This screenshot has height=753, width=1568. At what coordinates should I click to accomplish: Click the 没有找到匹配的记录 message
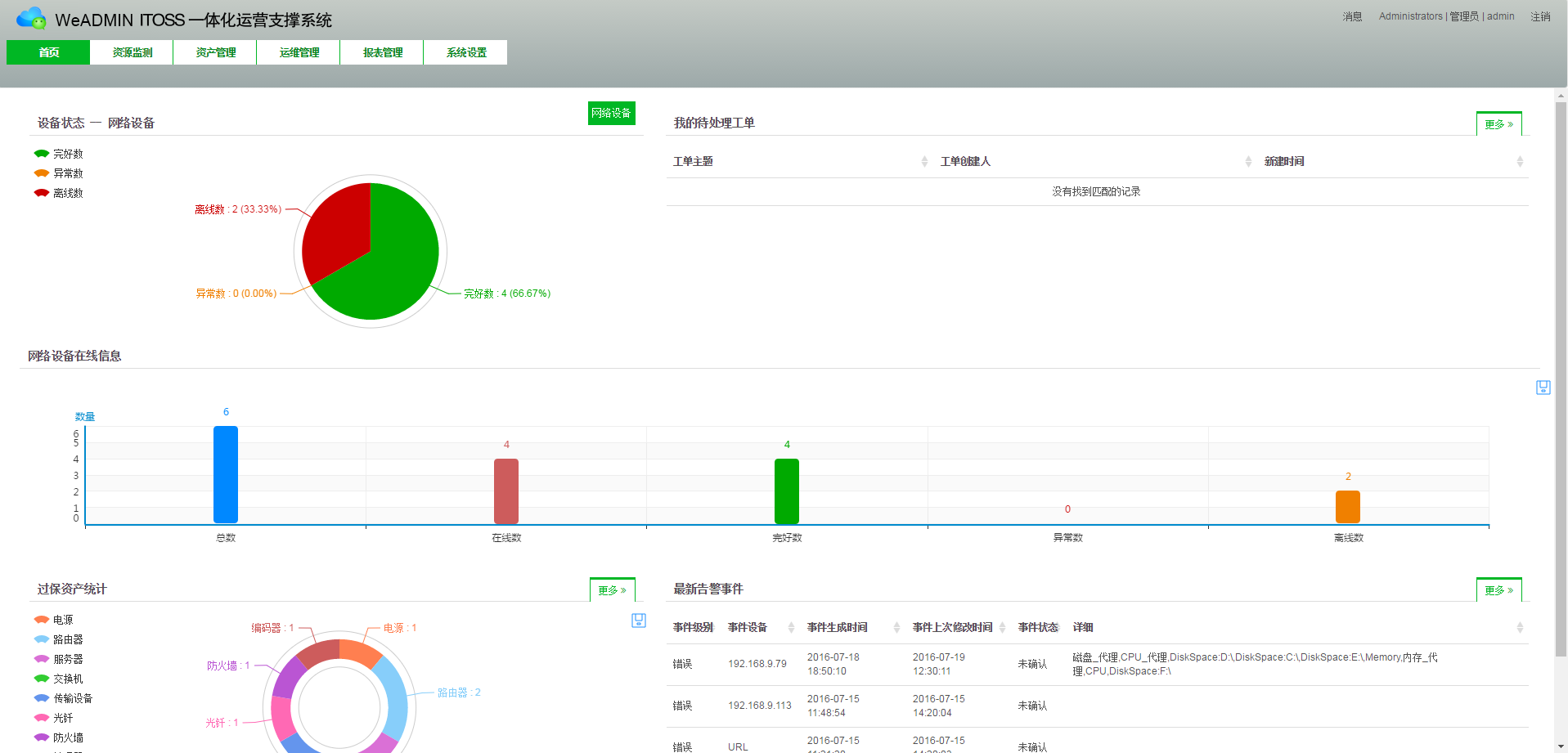[x=1096, y=191]
